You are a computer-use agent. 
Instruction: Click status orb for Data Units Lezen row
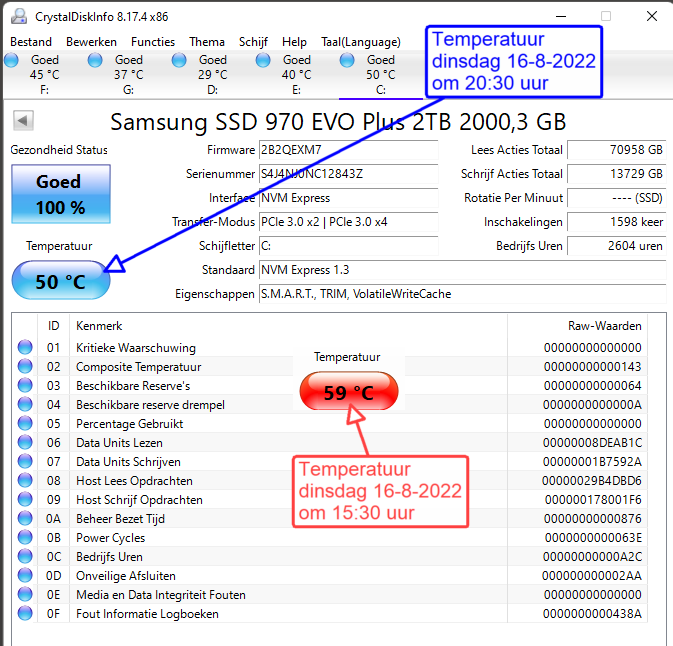[25, 443]
